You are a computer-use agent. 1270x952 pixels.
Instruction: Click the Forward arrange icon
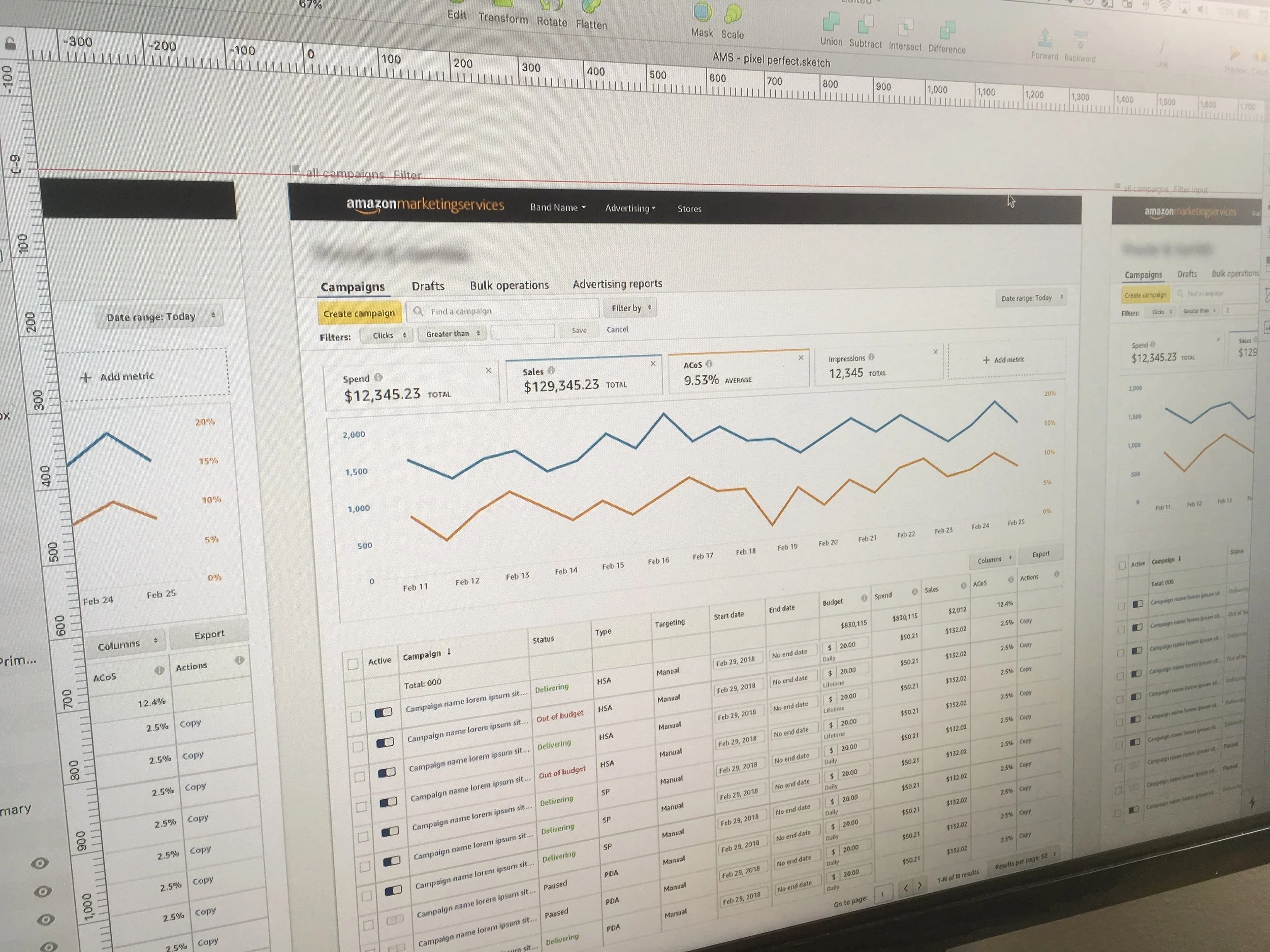[x=1044, y=38]
